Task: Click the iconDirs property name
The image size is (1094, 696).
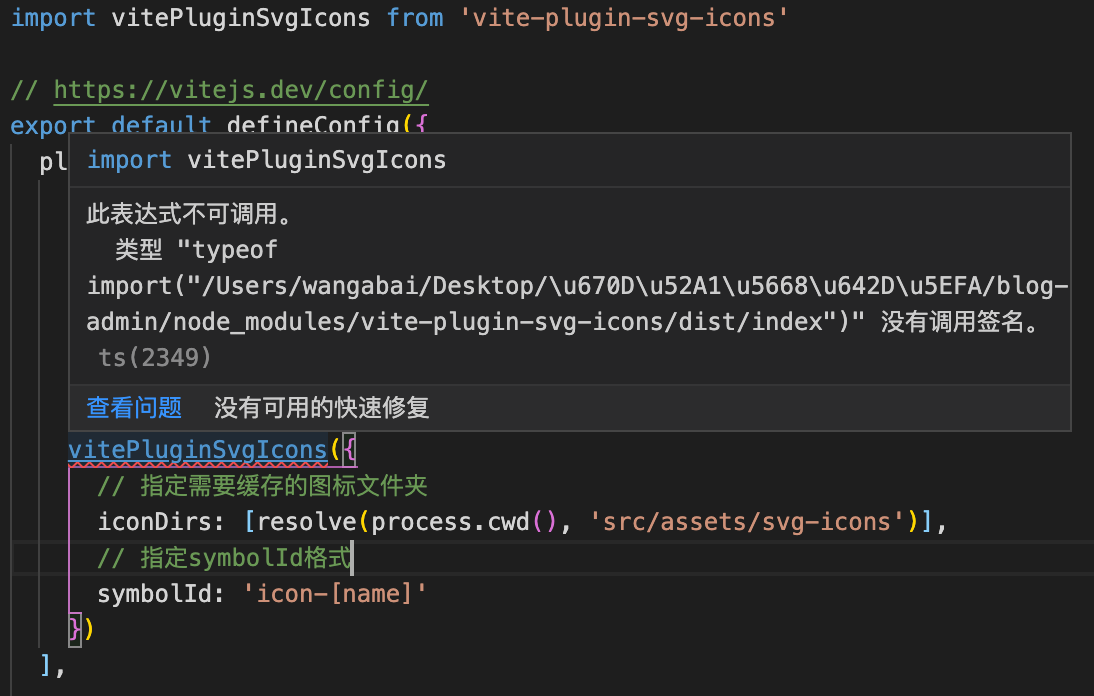Action: (x=153, y=522)
